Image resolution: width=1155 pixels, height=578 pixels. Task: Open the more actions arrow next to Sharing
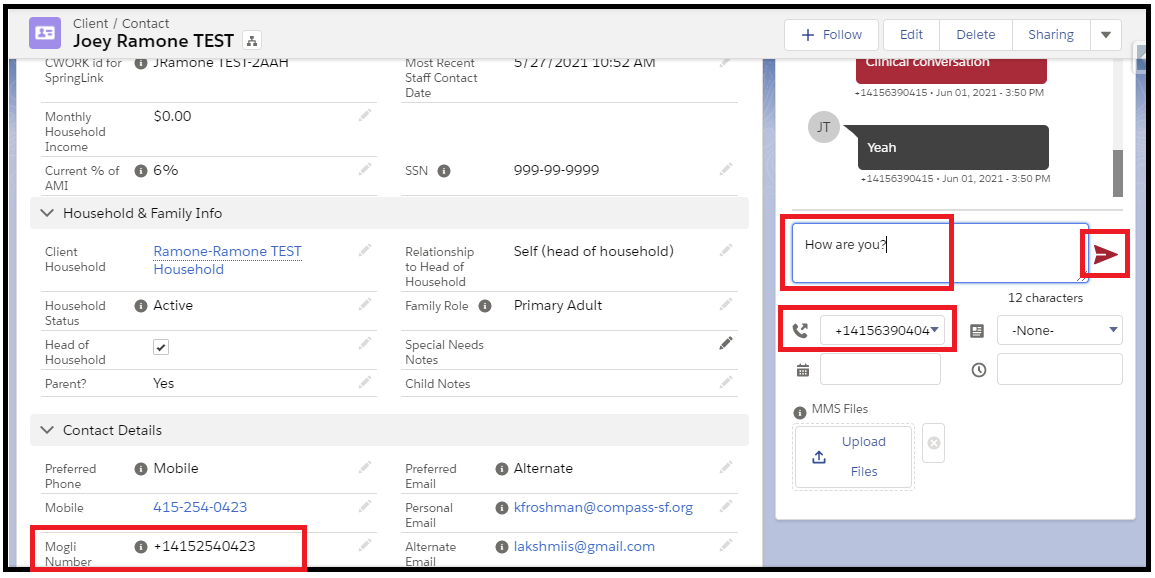coord(1106,35)
